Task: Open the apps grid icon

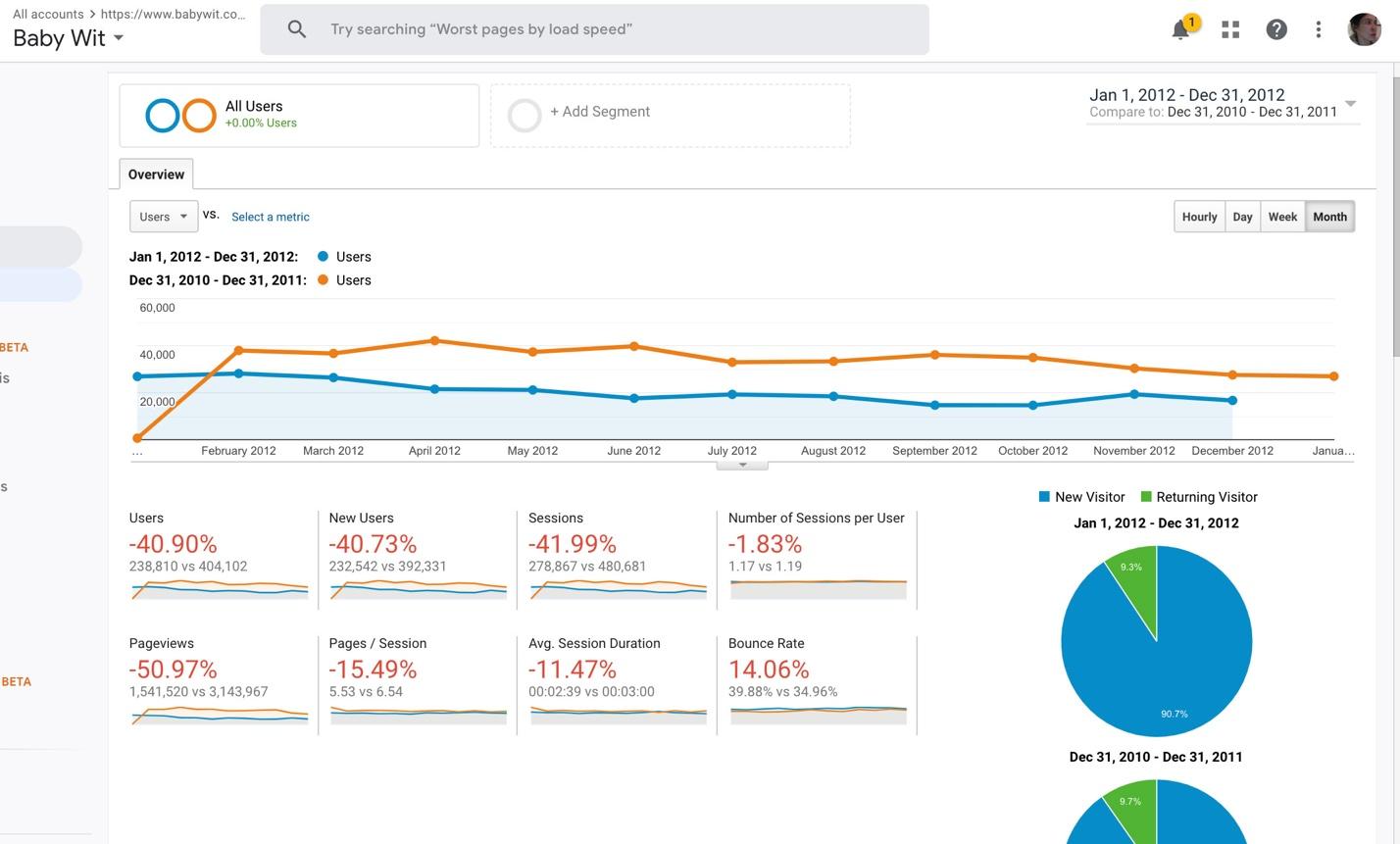Action: click(1230, 29)
